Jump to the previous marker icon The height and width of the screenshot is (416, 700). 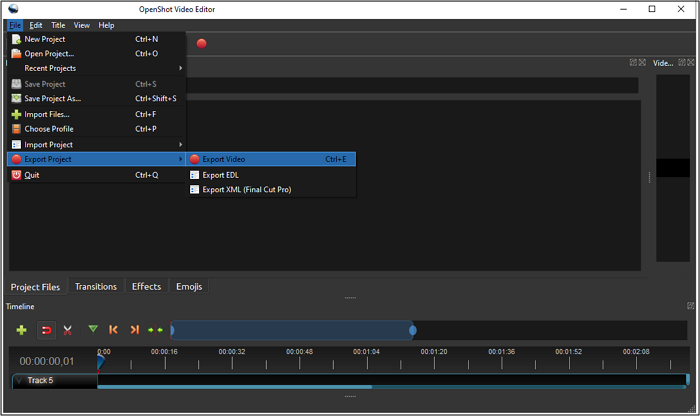click(114, 329)
